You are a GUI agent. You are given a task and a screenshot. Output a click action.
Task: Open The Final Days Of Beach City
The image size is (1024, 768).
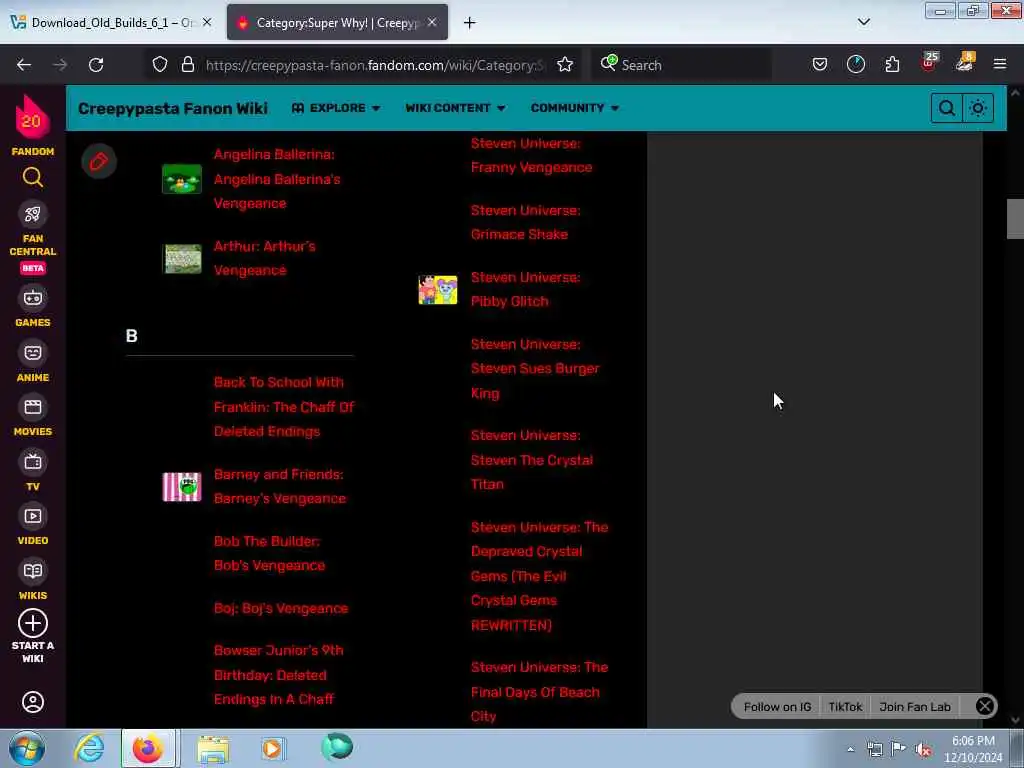click(x=539, y=692)
